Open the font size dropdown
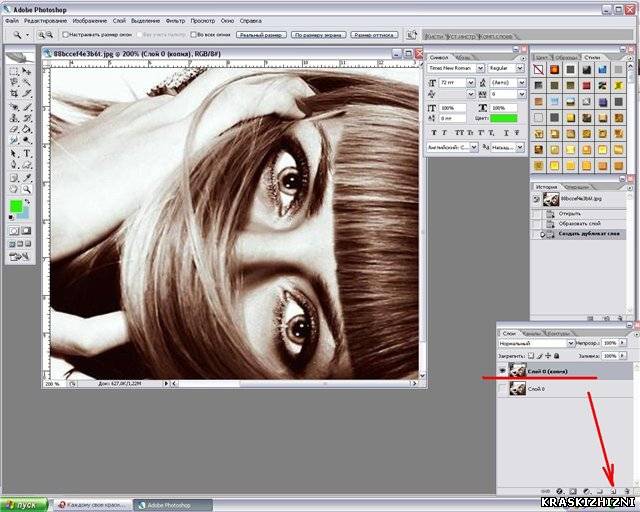This screenshot has width=640, height=512. (x=471, y=82)
